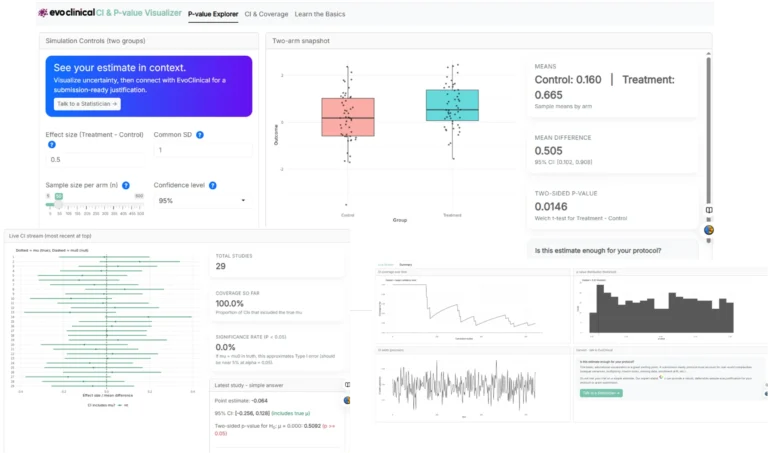Select the Summary tab above the charts
The image size is (768, 453).
[405, 264]
